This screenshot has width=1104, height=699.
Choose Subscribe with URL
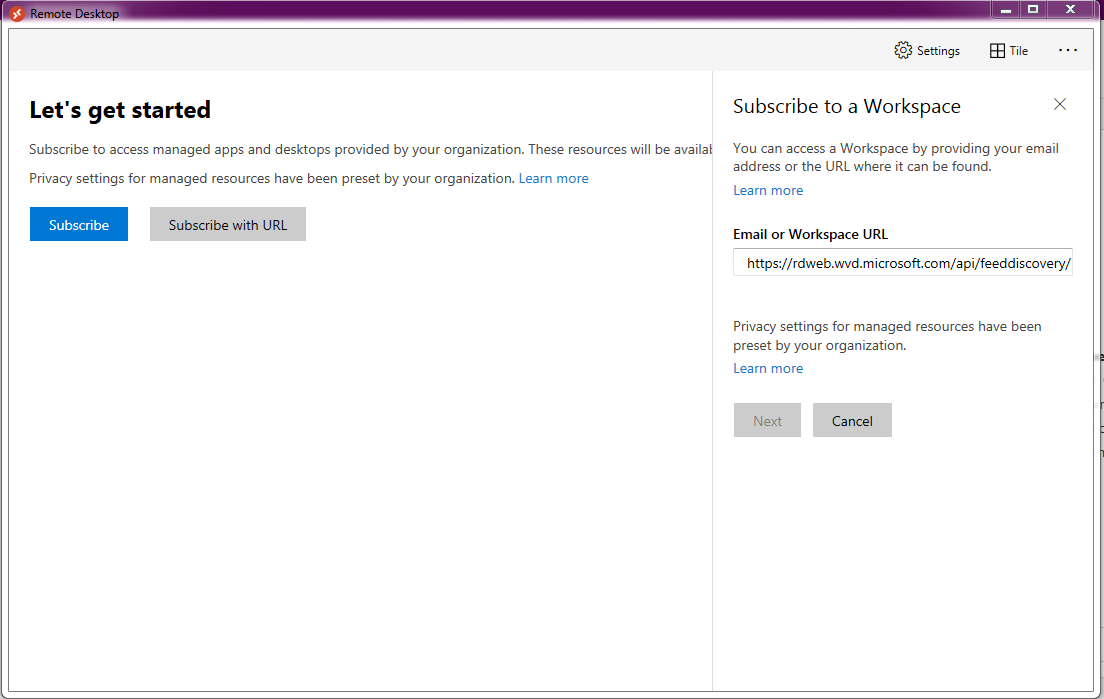coord(227,224)
